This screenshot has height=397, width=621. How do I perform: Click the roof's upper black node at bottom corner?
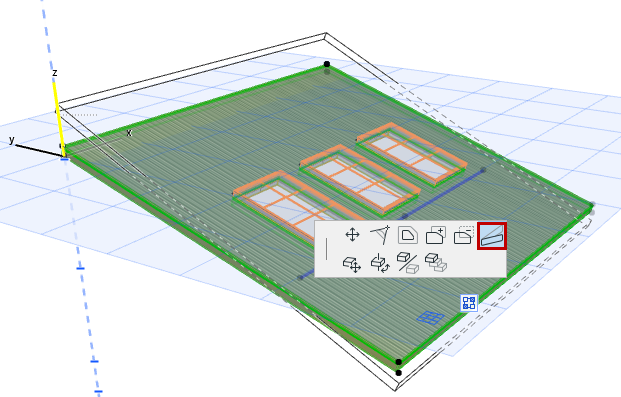tap(399, 362)
